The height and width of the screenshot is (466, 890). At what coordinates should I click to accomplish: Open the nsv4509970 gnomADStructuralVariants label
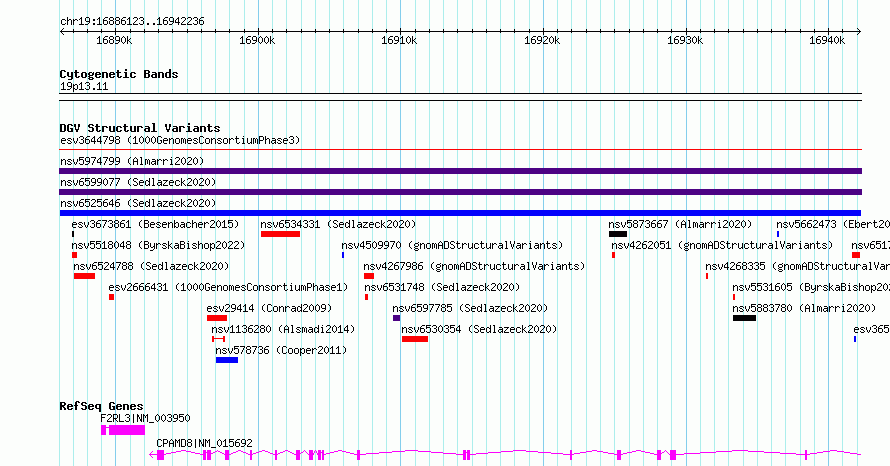(x=452, y=245)
